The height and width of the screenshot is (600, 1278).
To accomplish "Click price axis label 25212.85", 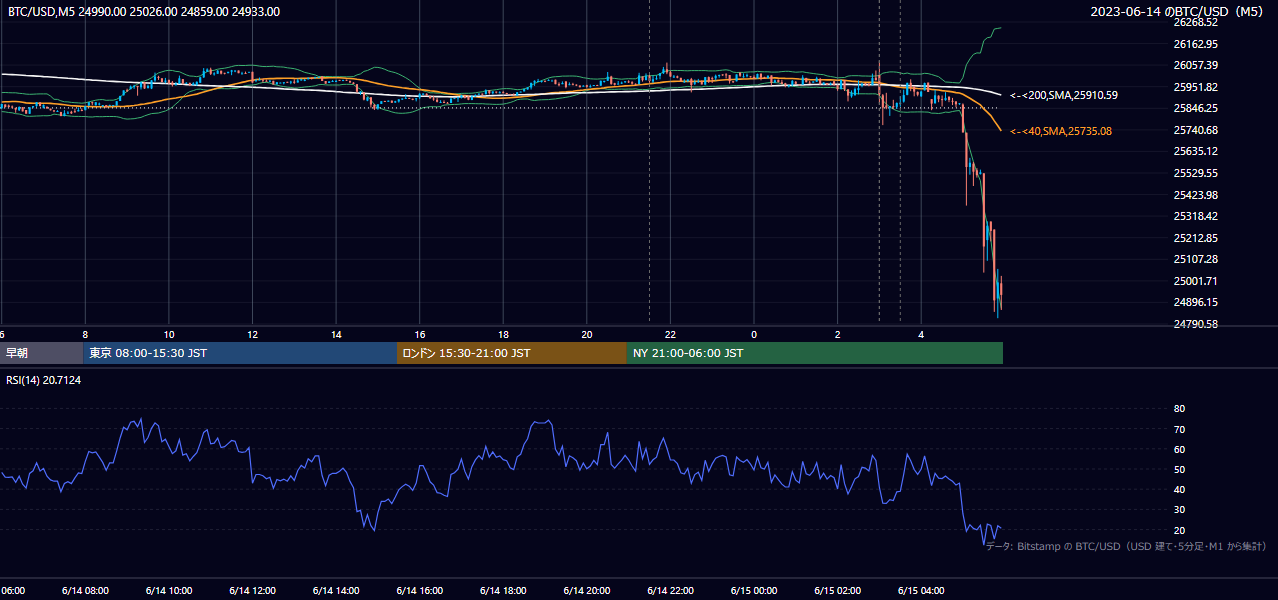I will [1195, 238].
